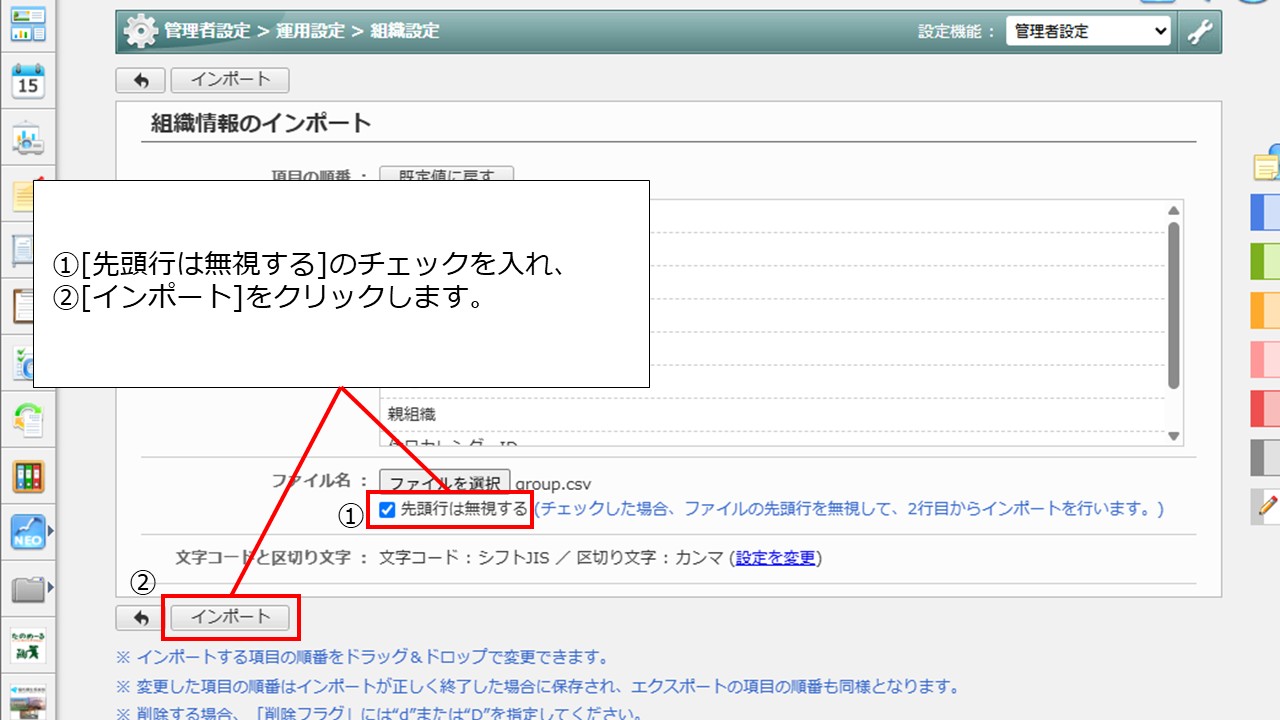Image resolution: width=1280 pixels, height=720 pixels.
Task: Expand the arrow beside the folder icon
Action: point(51,587)
